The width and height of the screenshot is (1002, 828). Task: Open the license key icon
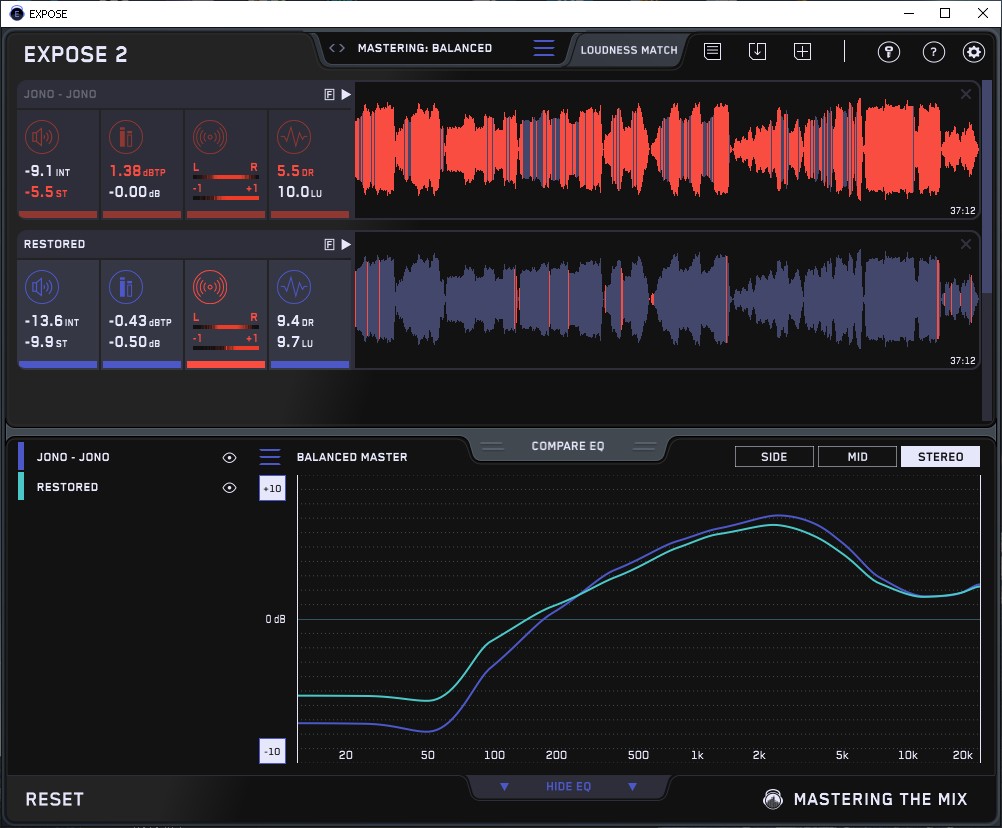point(889,52)
